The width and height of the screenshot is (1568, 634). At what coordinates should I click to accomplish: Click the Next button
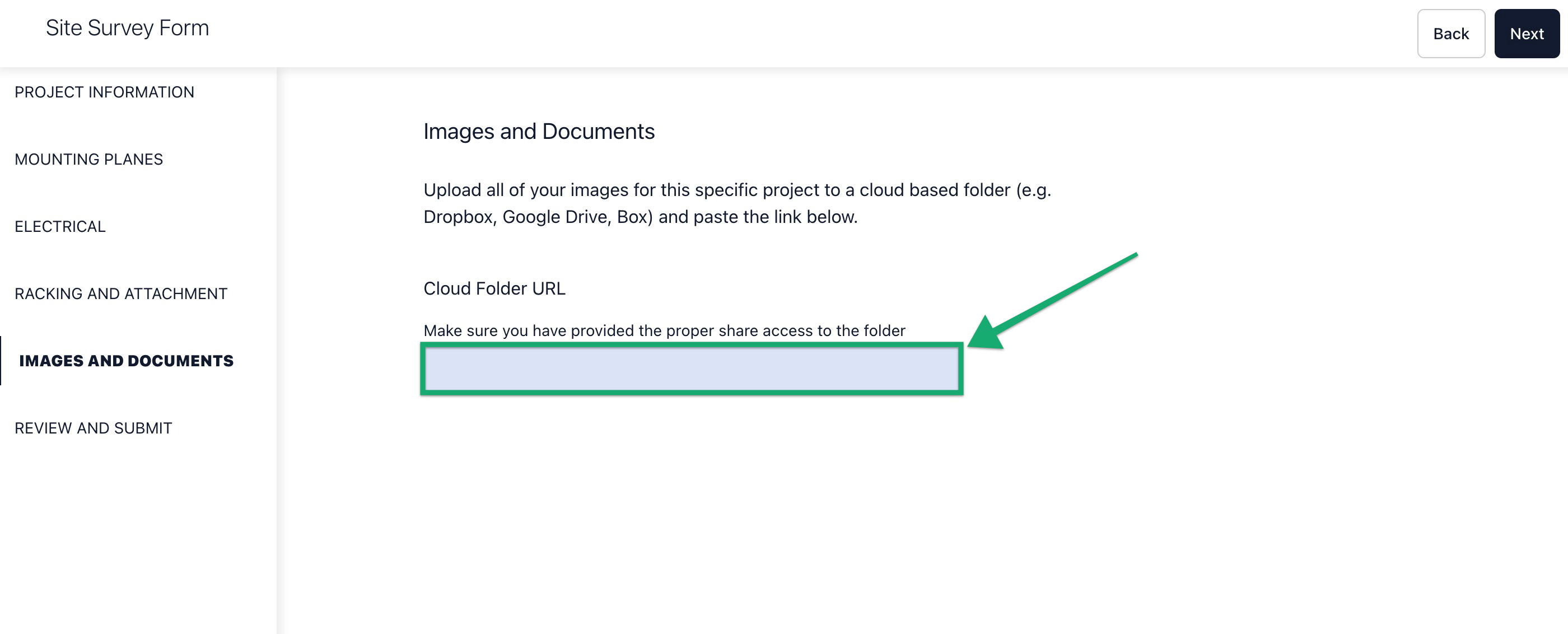tap(1526, 34)
